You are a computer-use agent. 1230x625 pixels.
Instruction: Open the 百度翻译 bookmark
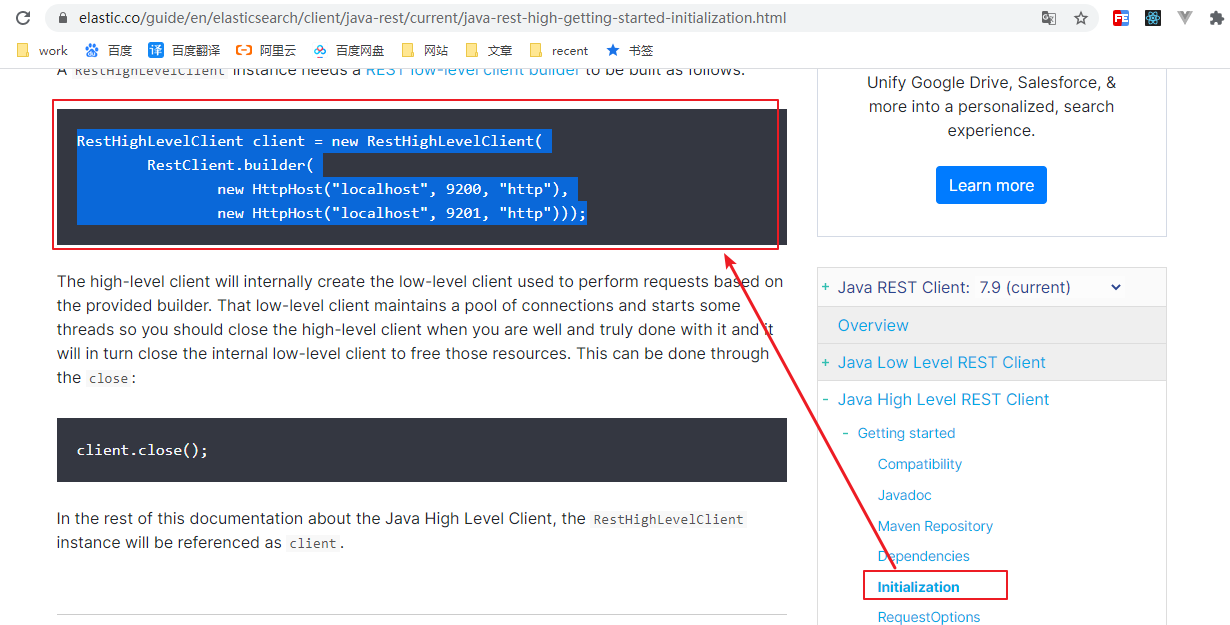[184, 50]
